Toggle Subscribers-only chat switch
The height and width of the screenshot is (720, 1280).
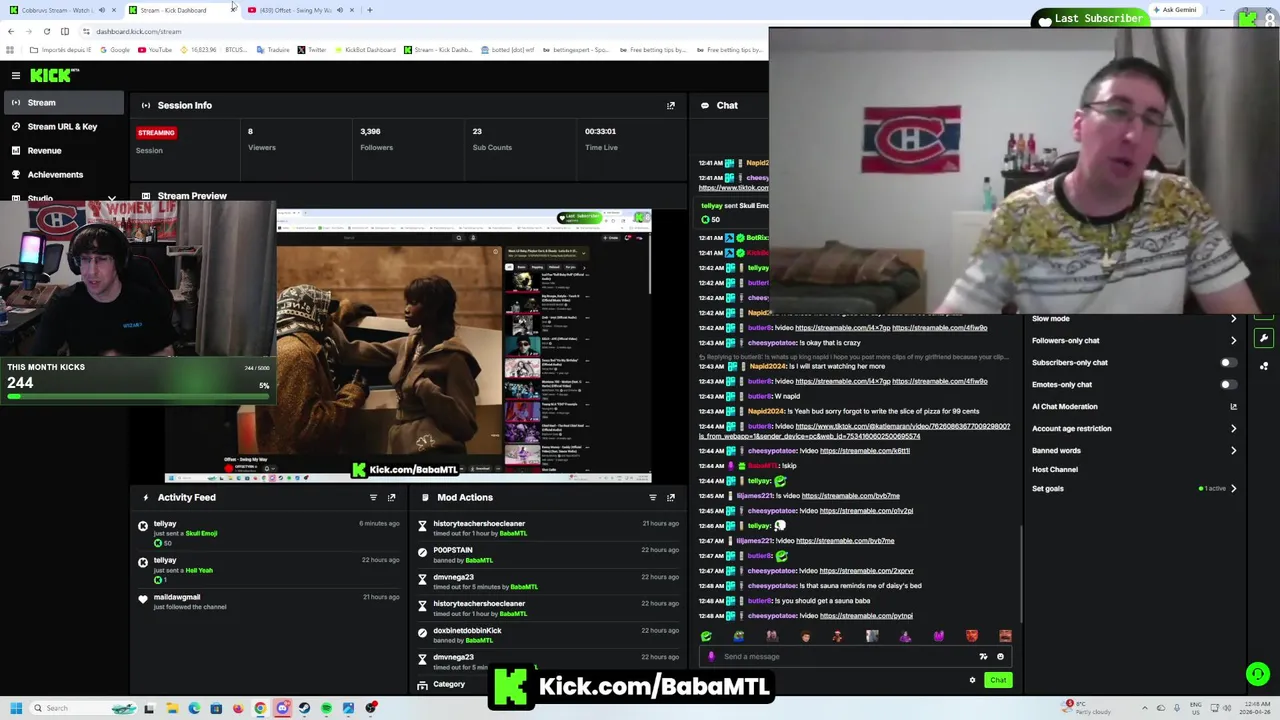(1227, 363)
